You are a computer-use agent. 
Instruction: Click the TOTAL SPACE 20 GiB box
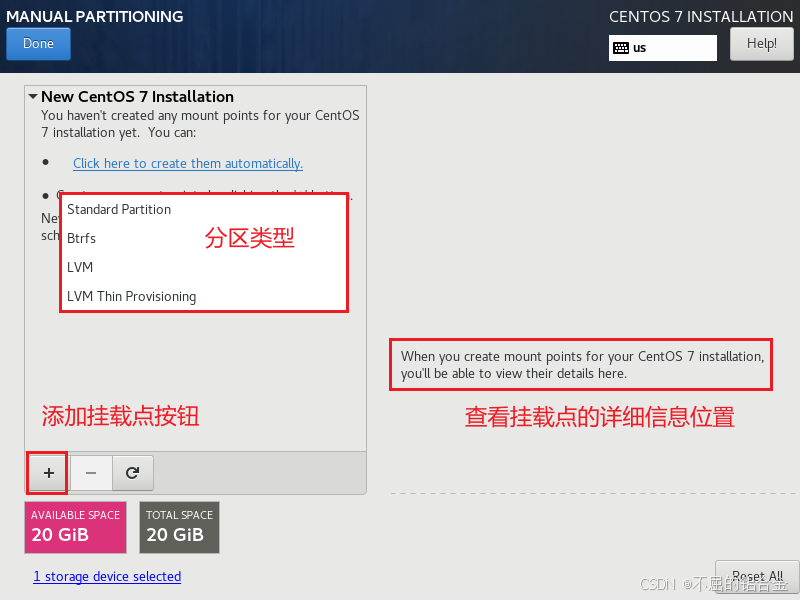pyautogui.click(x=180, y=528)
